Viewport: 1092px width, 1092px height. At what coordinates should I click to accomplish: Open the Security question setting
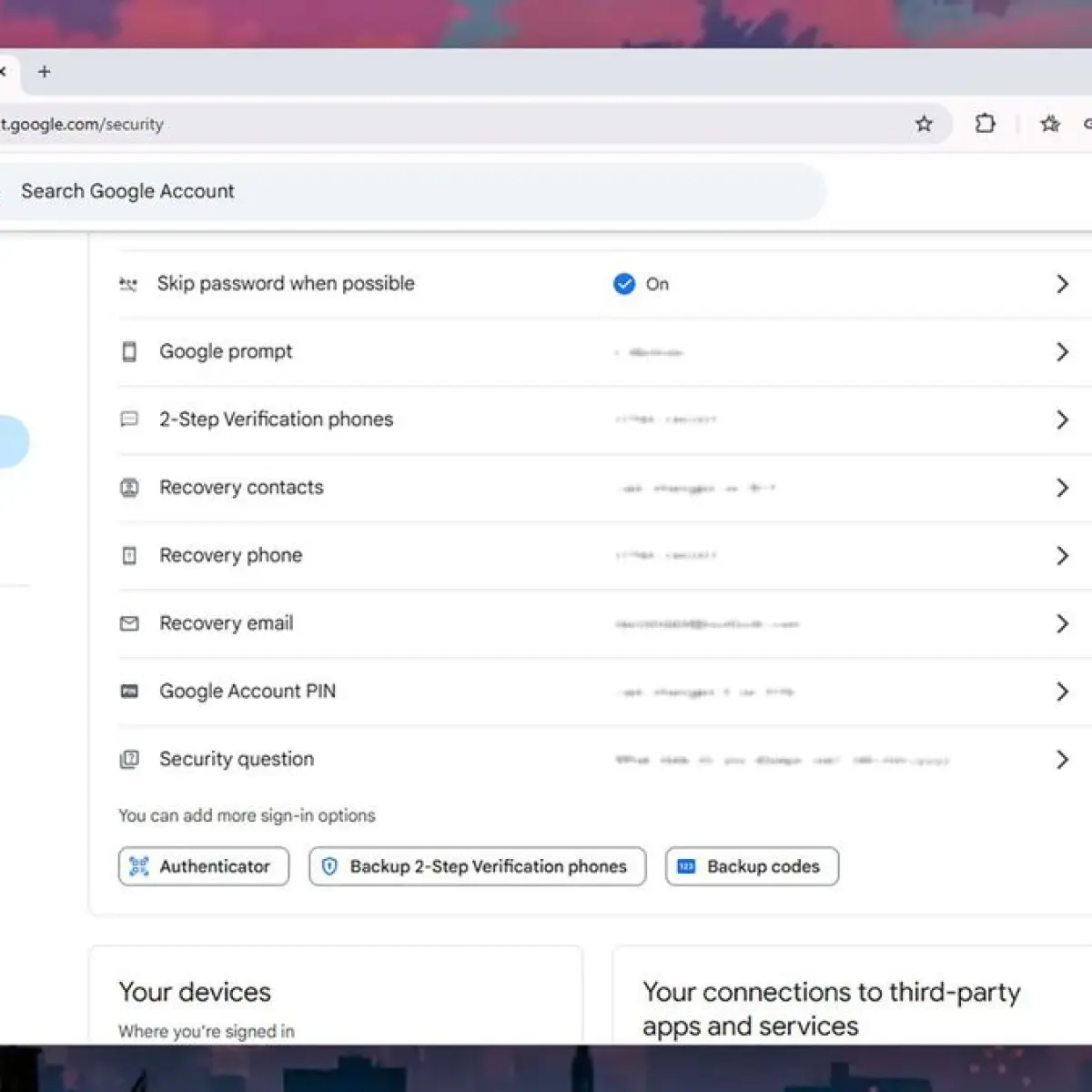coord(605,759)
